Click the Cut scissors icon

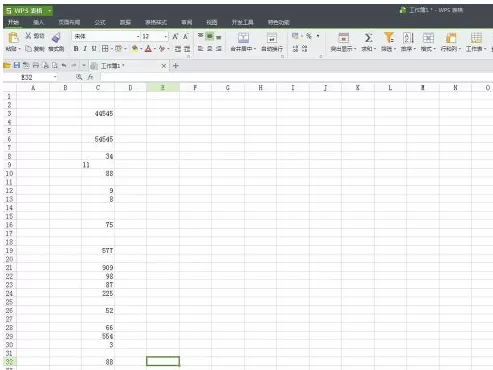(x=29, y=36)
